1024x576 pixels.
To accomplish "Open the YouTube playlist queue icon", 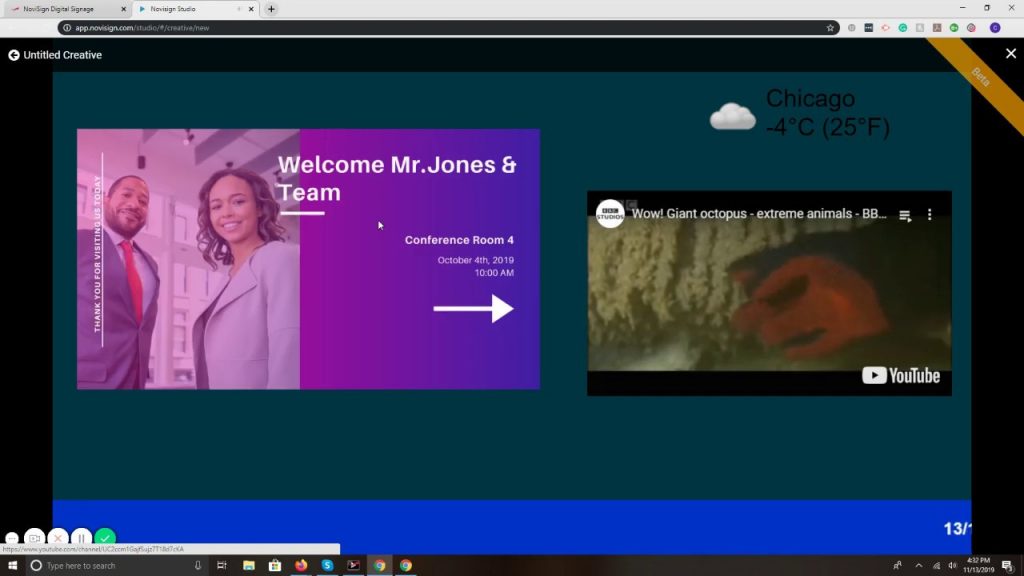I will [904, 215].
